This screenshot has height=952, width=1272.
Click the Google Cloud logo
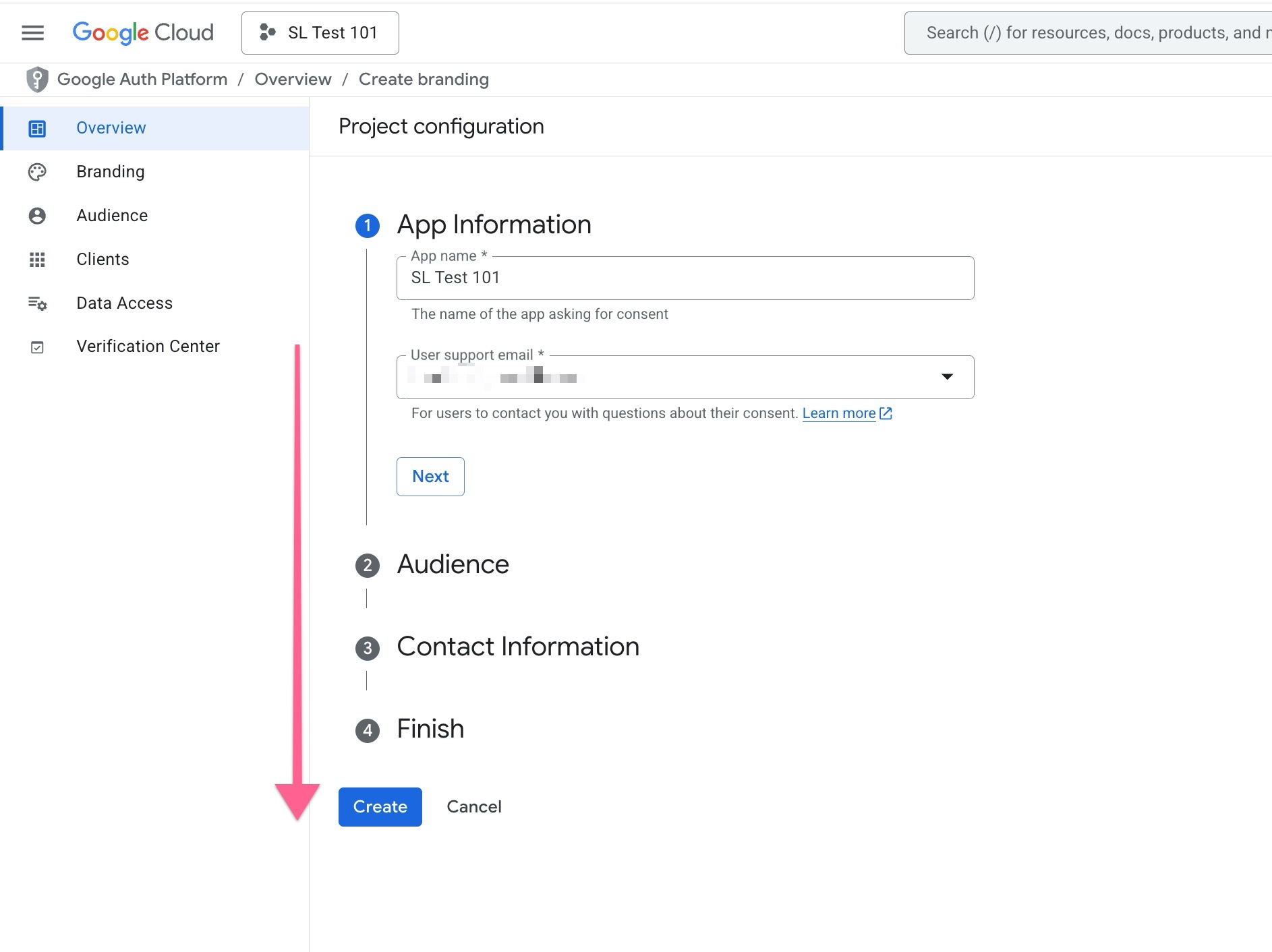coord(143,32)
